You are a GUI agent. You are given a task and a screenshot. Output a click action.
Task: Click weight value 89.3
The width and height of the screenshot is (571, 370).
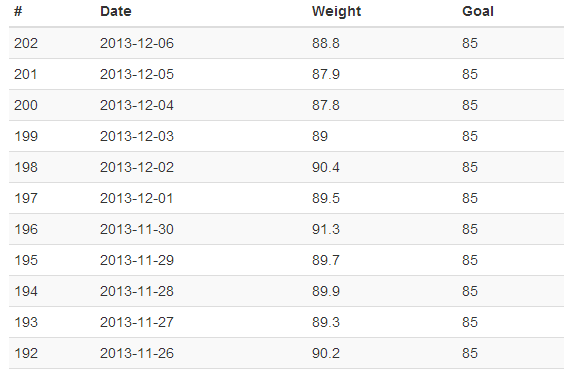[x=326, y=322]
